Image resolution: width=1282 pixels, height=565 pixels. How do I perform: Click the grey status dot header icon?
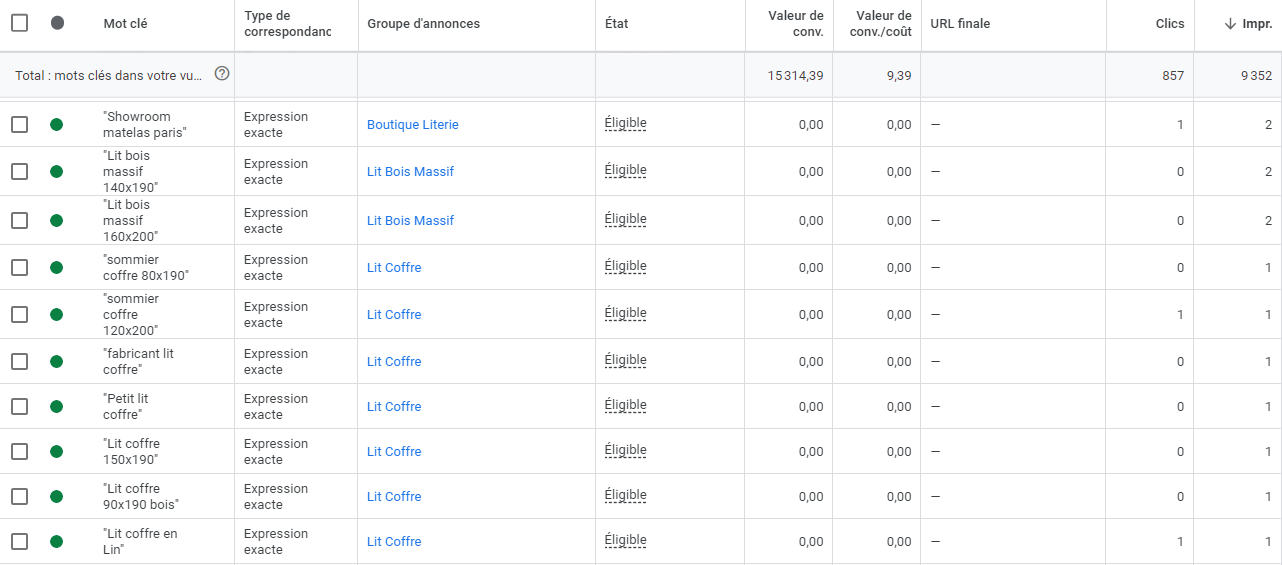click(57, 23)
